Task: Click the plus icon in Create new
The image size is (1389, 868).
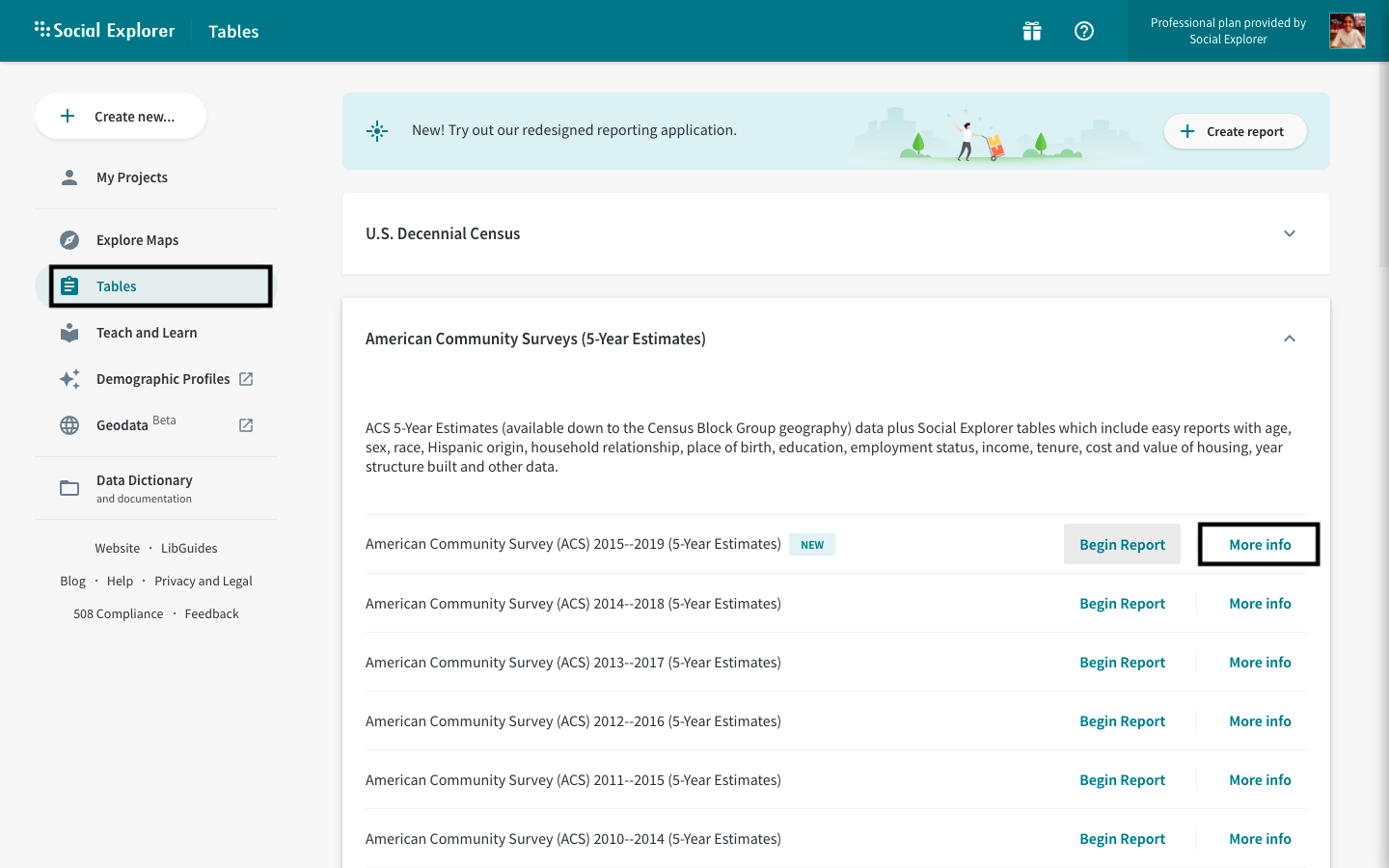Action: point(68,116)
